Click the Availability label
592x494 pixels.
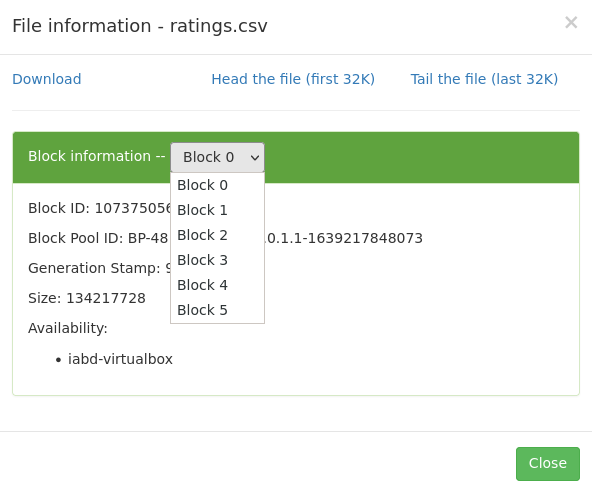[x=68, y=328]
